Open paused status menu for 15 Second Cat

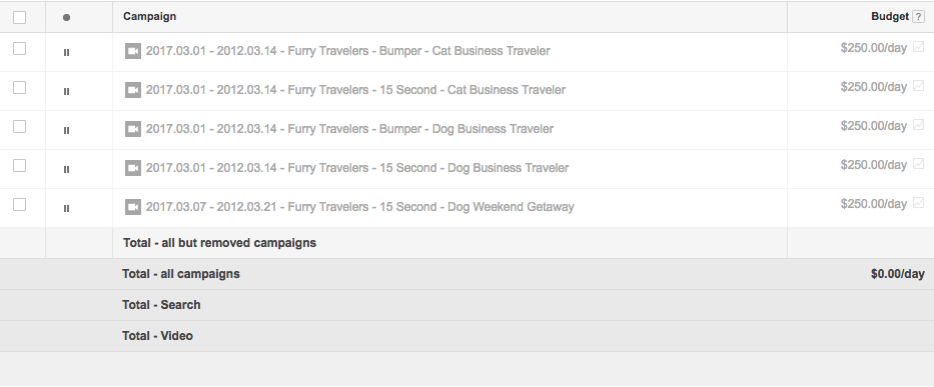66,91
